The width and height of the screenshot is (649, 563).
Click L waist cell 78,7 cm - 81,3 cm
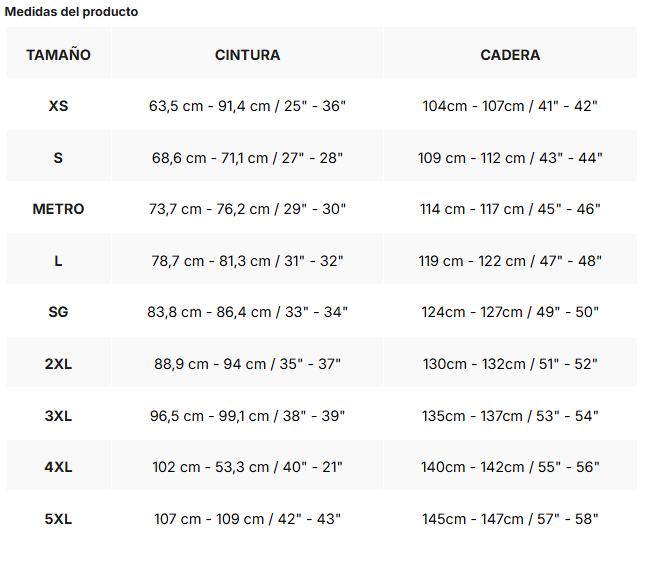click(248, 261)
